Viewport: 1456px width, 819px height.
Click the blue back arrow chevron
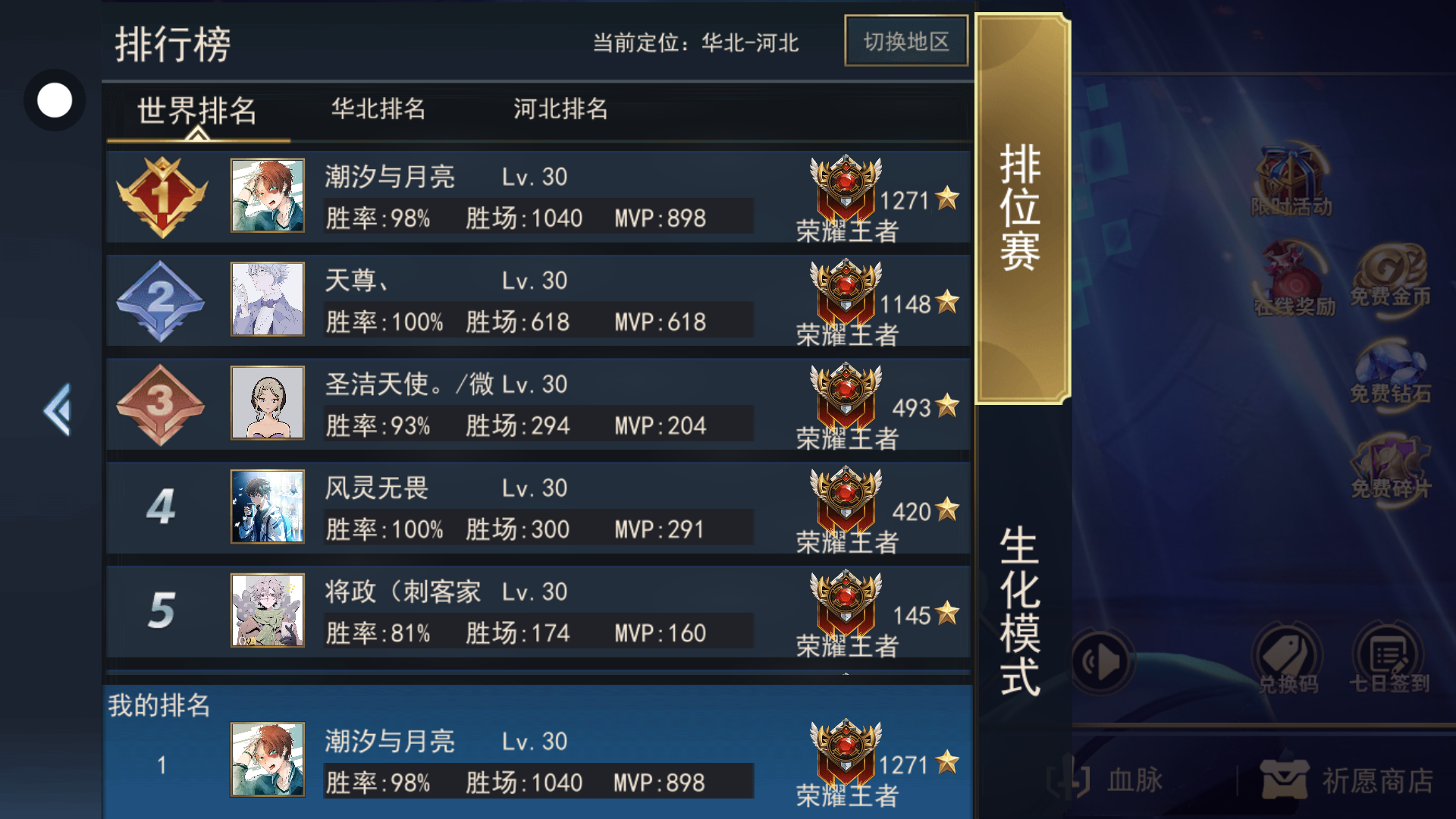coord(58,409)
